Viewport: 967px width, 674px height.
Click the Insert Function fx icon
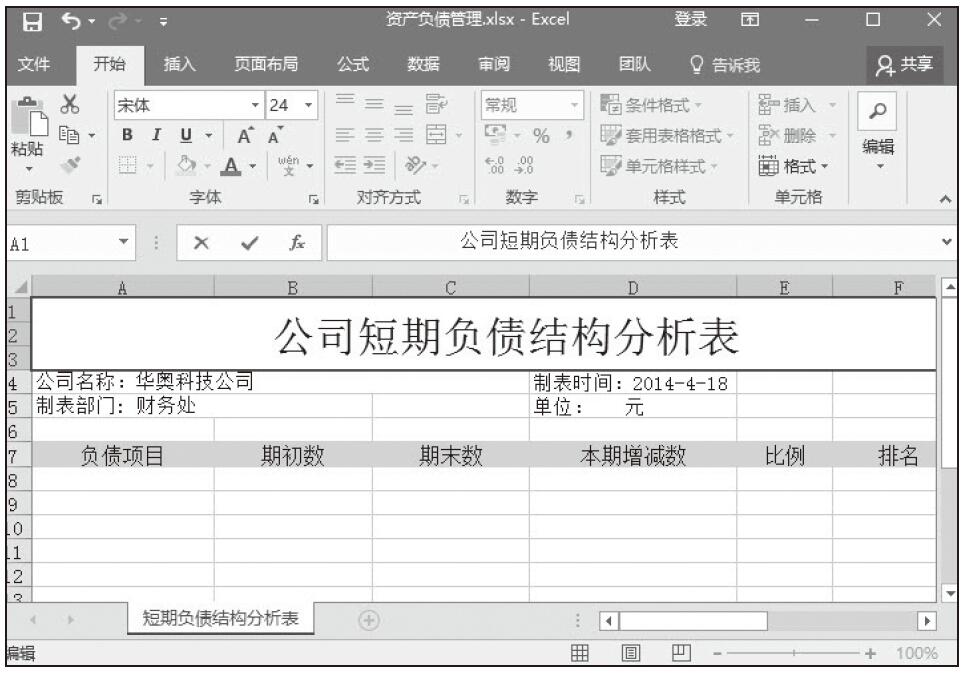point(298,241)
